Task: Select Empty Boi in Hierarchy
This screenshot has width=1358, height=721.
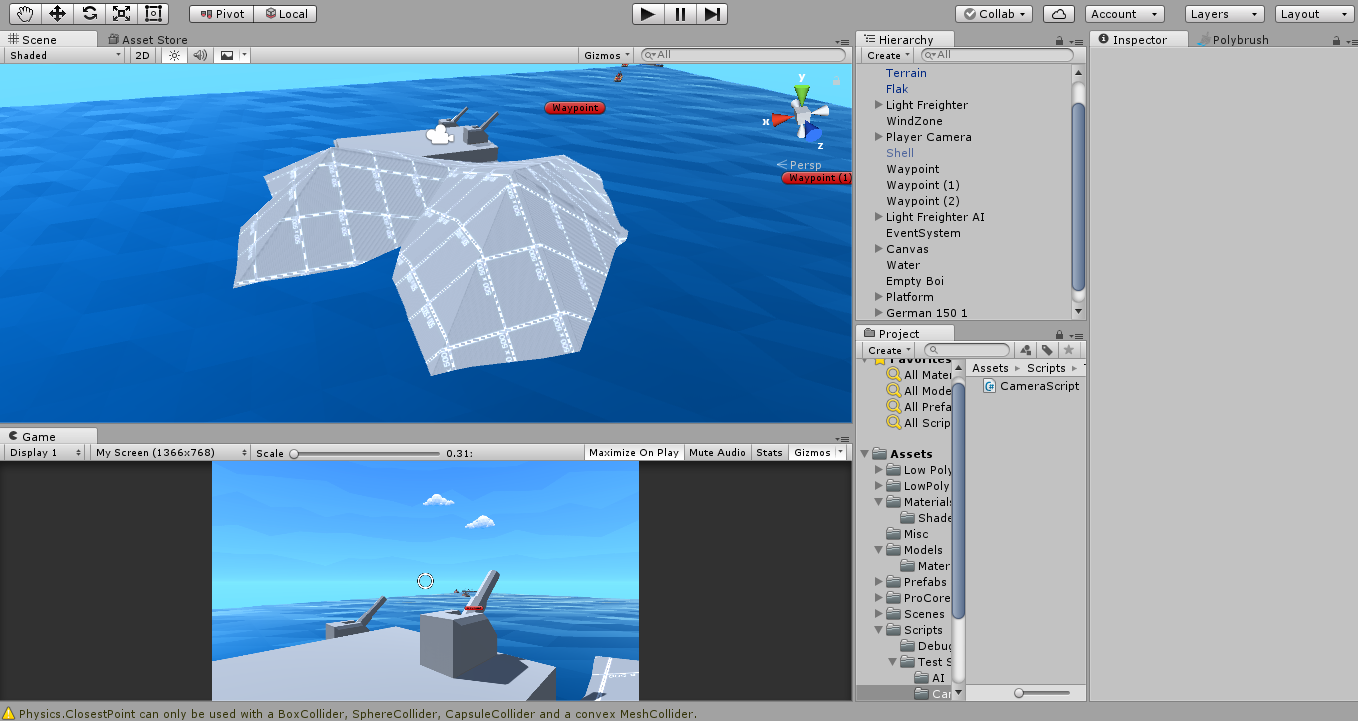Action: [x=915, y=281]
